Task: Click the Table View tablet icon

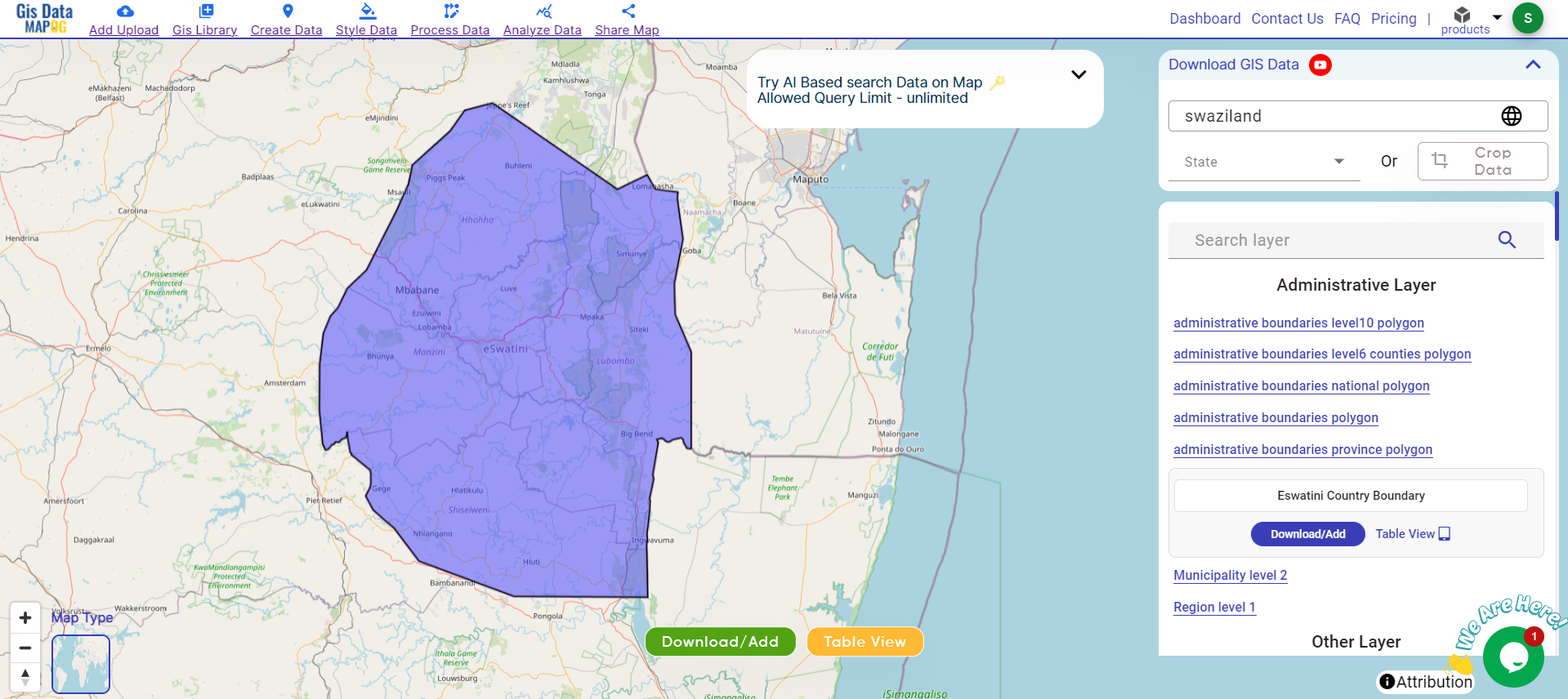Action: [1445, 534]
